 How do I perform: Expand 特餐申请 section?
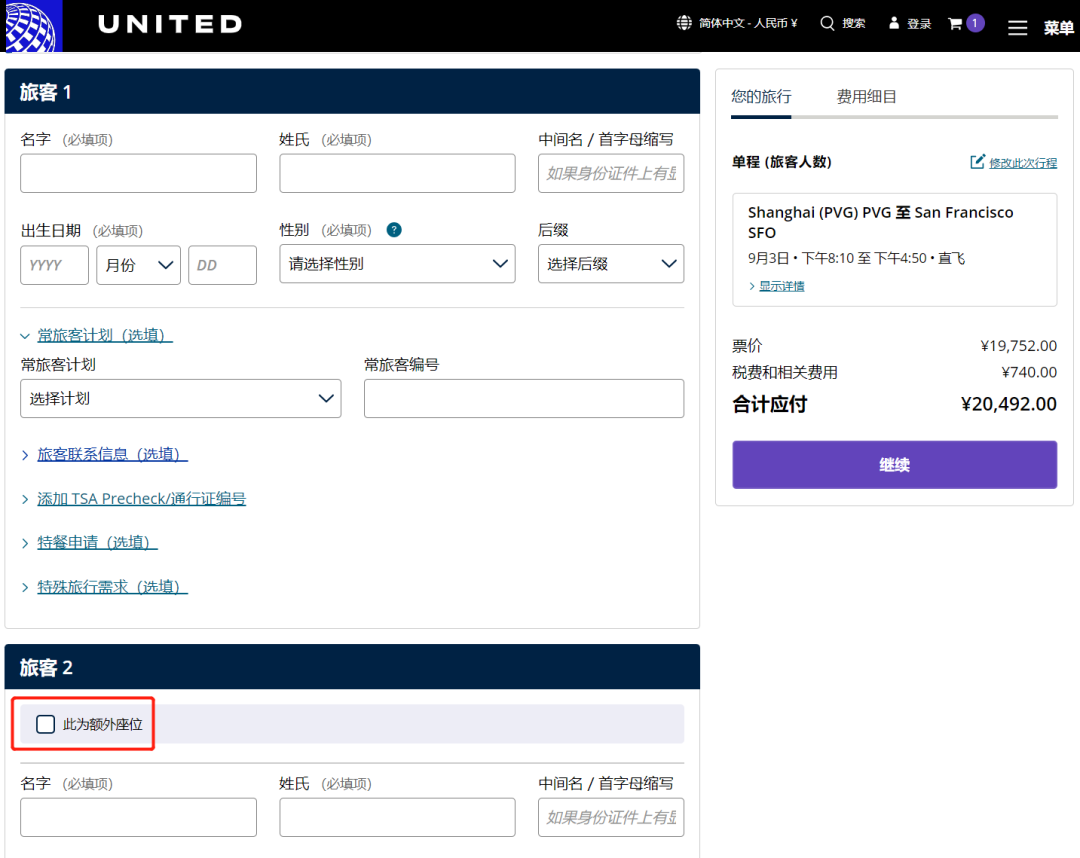(x=97, y=543)
